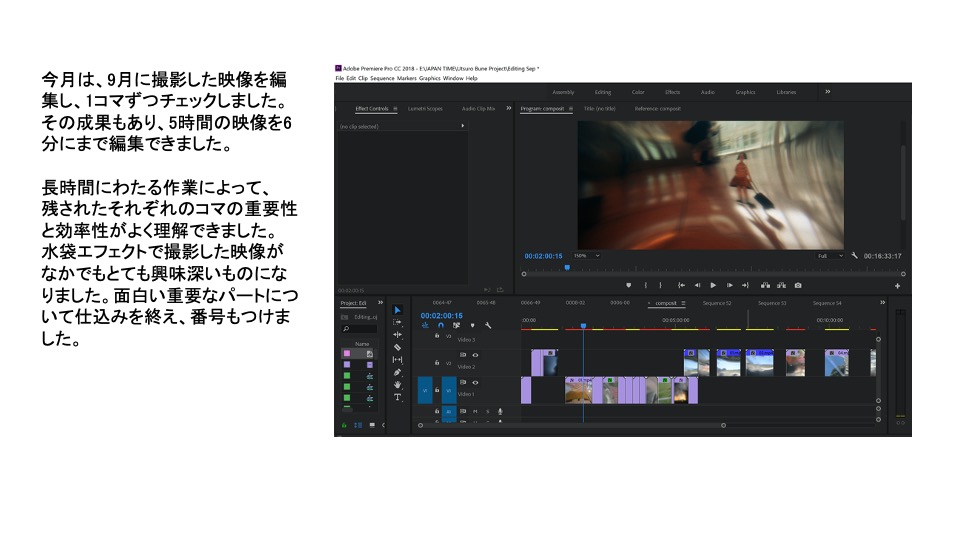
Task: Expand Project panel overflow chevrons
Action: (x=380, y=302)
